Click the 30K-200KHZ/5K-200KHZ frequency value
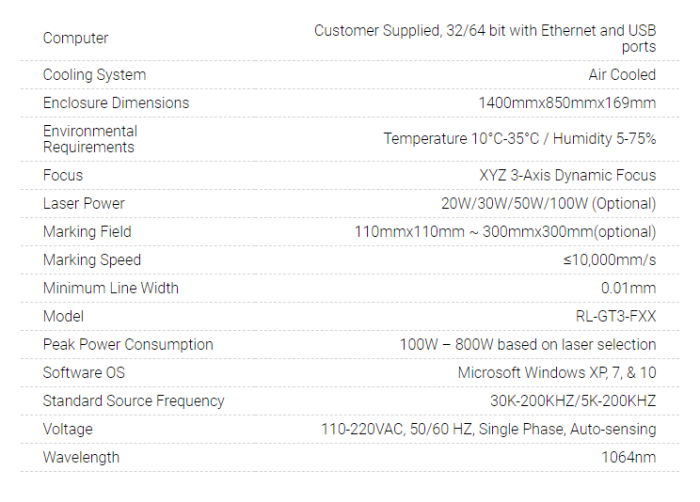 (573, 401)
